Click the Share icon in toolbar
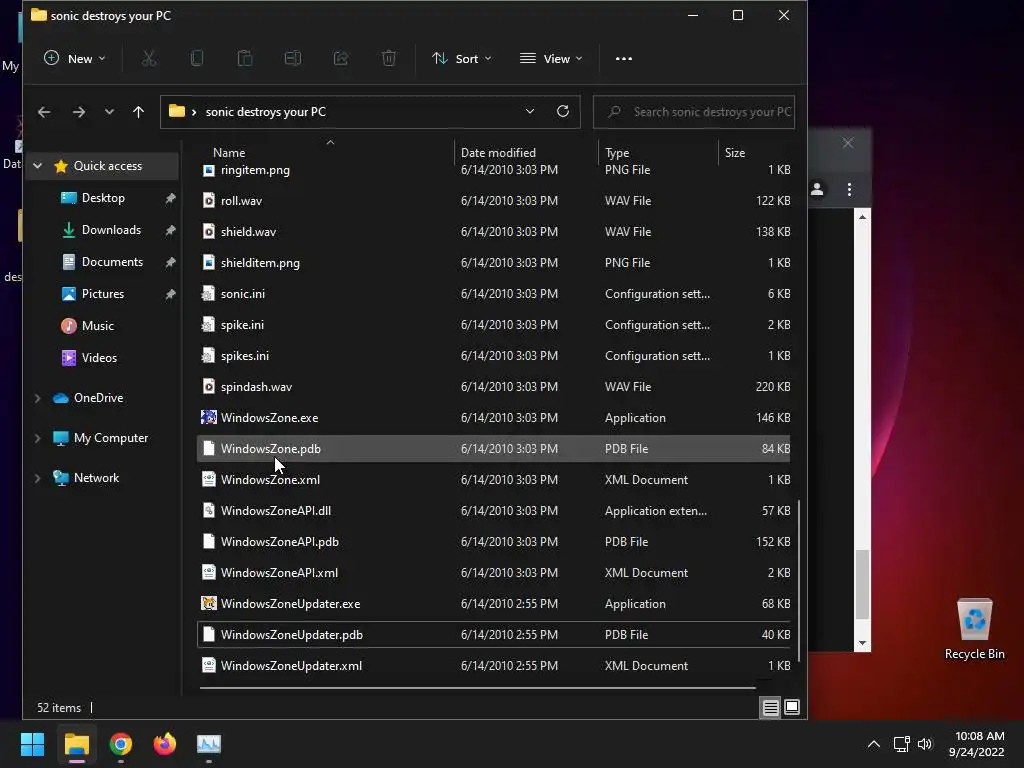This screenshot has height=768, width=1024. [341, 59]
